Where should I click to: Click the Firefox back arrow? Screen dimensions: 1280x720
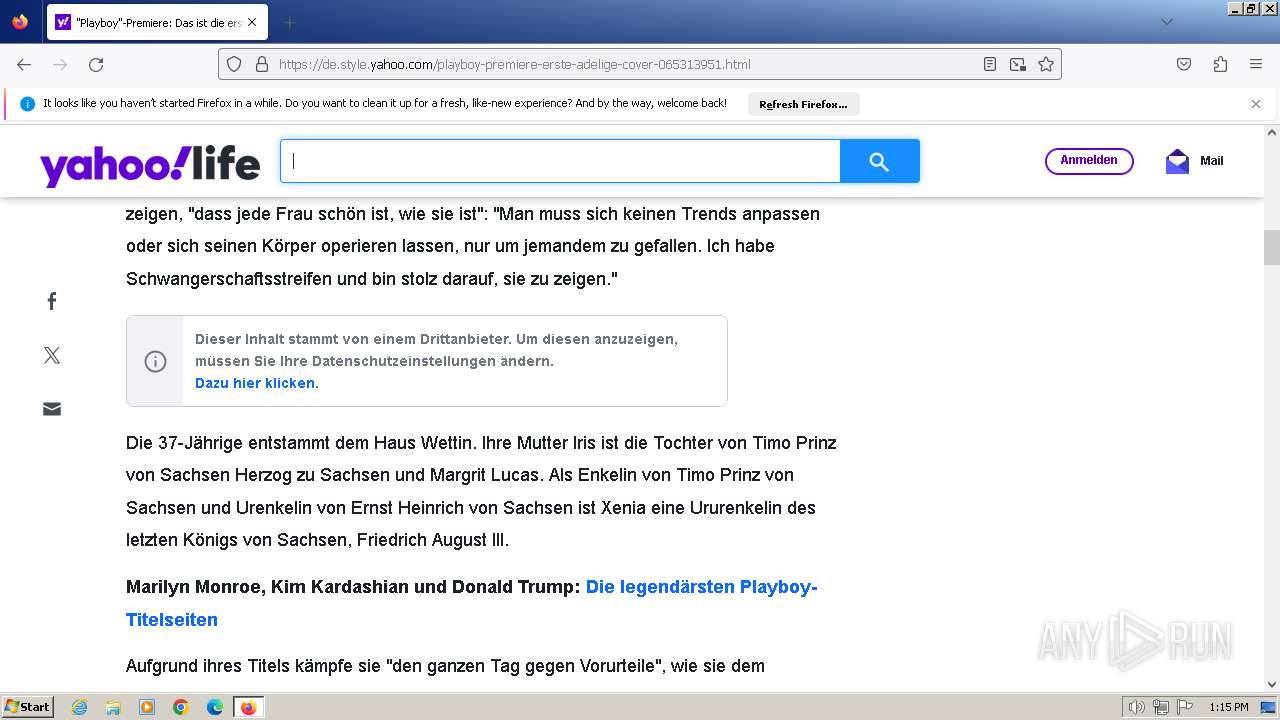(x=24, y=64)
